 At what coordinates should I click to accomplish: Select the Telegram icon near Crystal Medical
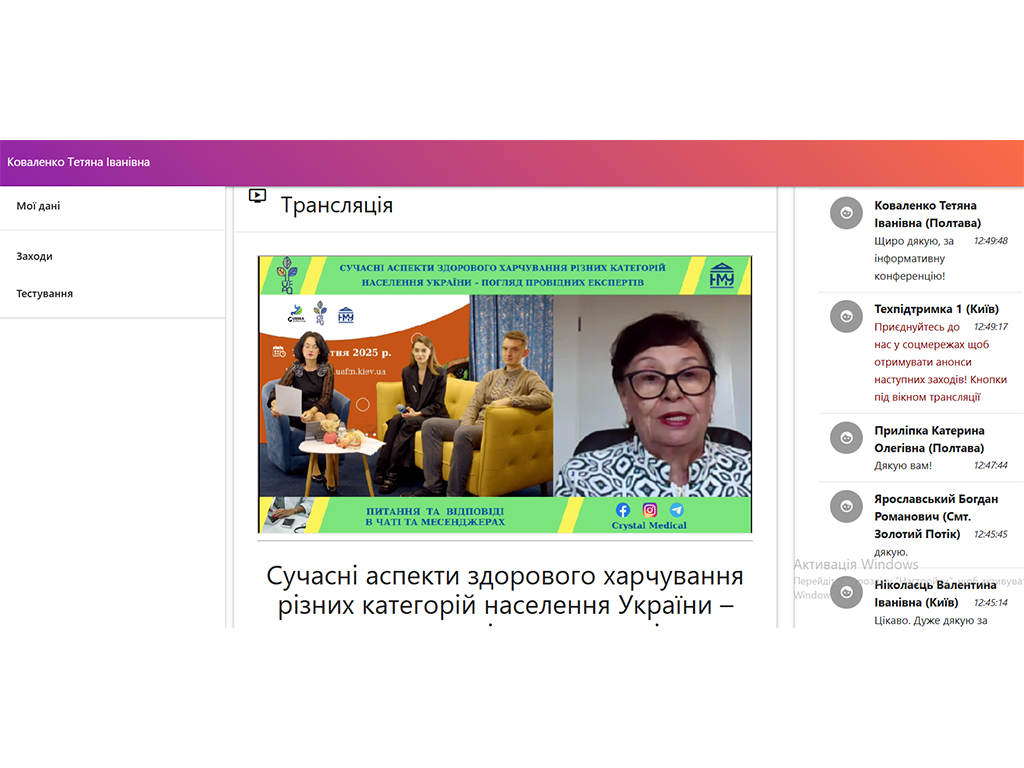677,509
